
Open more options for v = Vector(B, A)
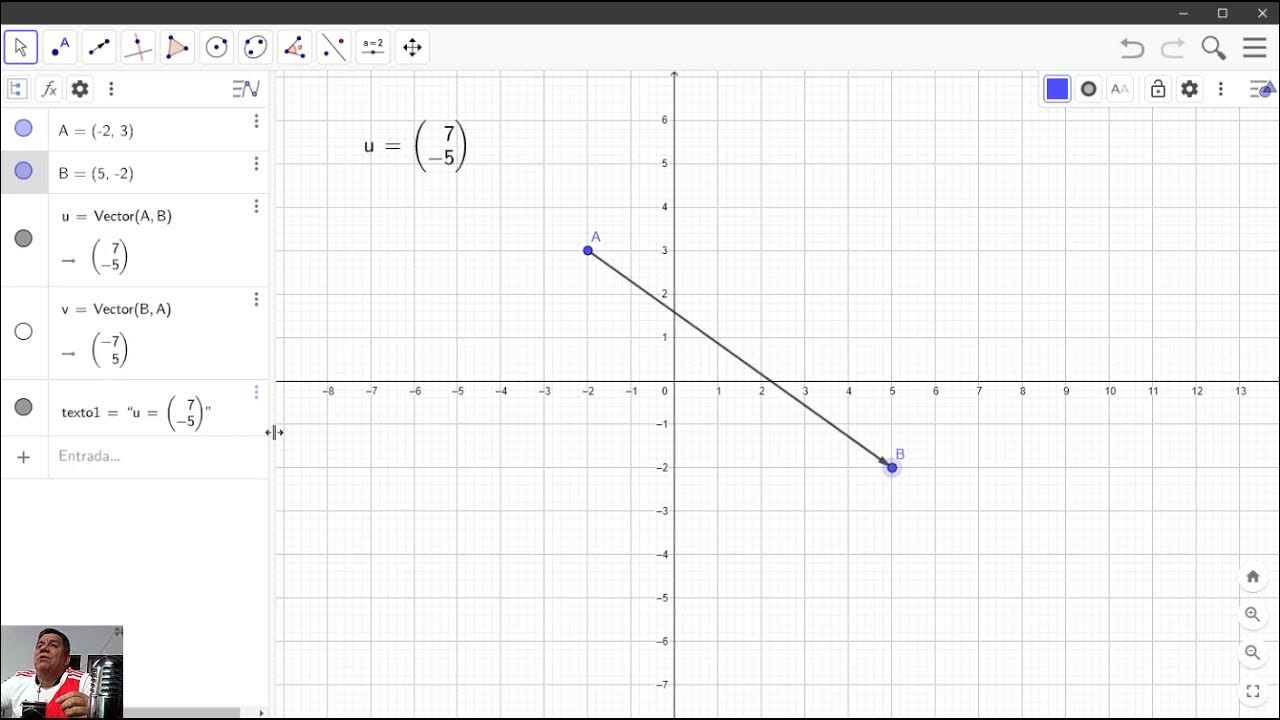(256, 299)
